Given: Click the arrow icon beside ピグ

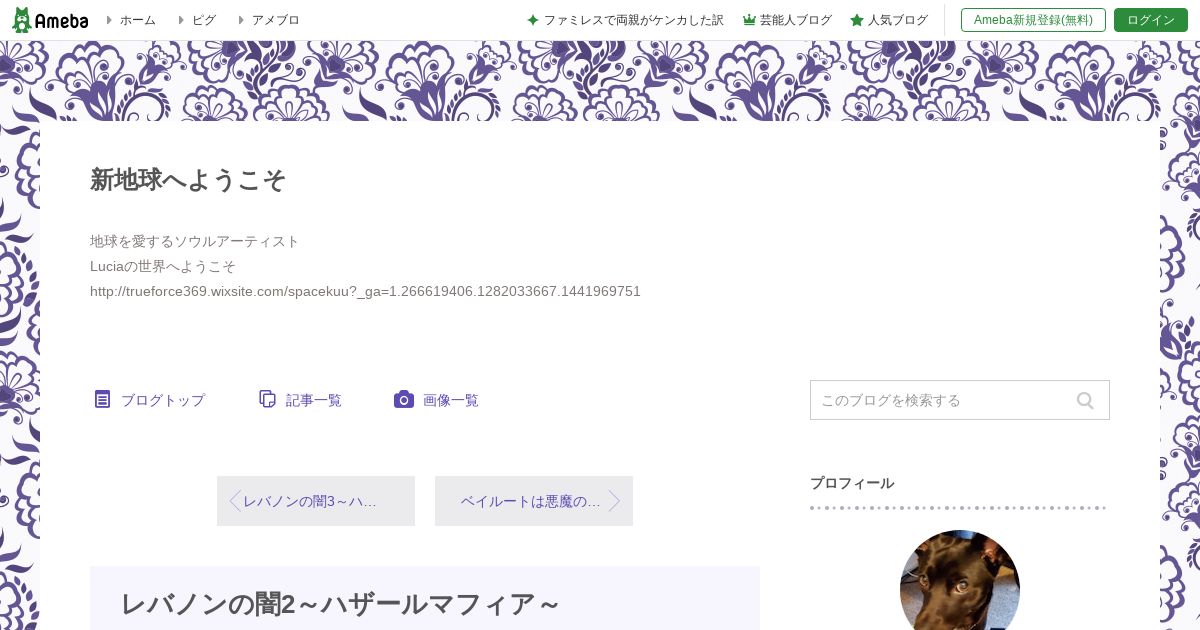Looking at the screenshot, I should click(181, 20).
